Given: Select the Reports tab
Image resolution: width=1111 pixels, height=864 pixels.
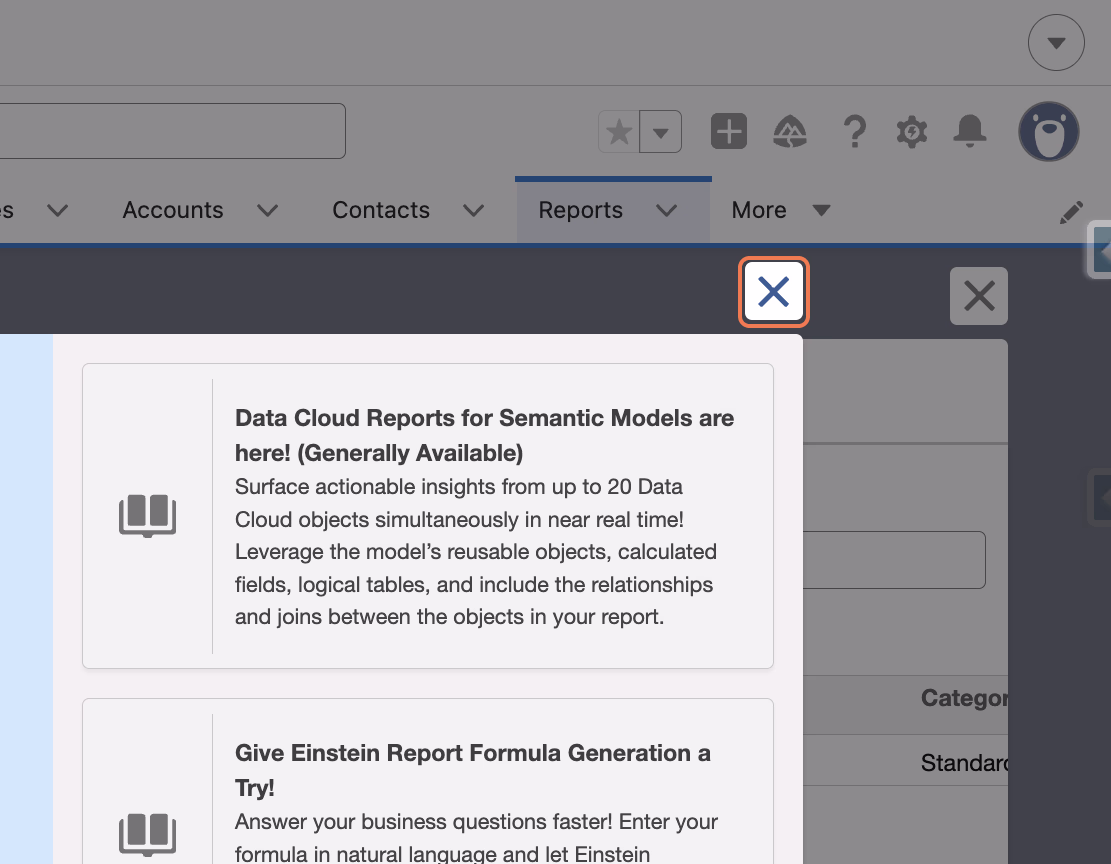Looking at the screenshot, I should (x=580, y=210).
